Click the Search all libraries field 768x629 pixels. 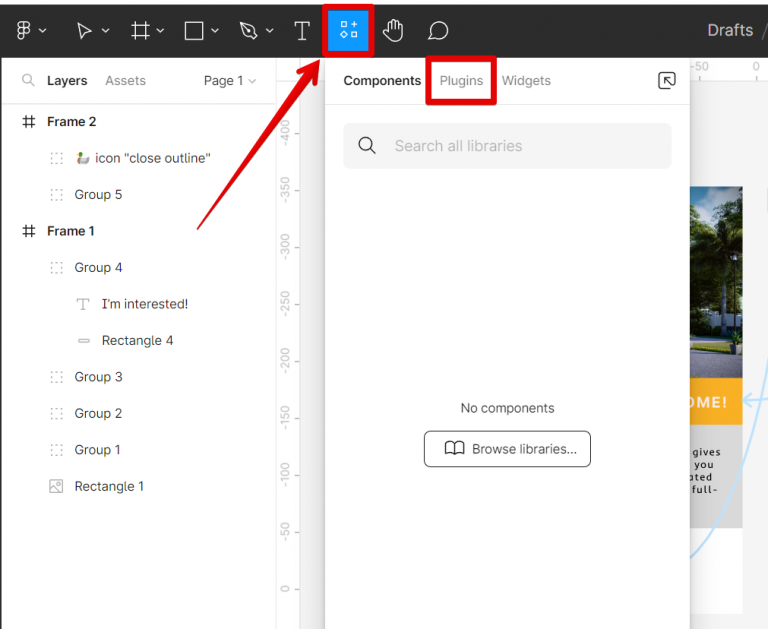coord(507,146)
